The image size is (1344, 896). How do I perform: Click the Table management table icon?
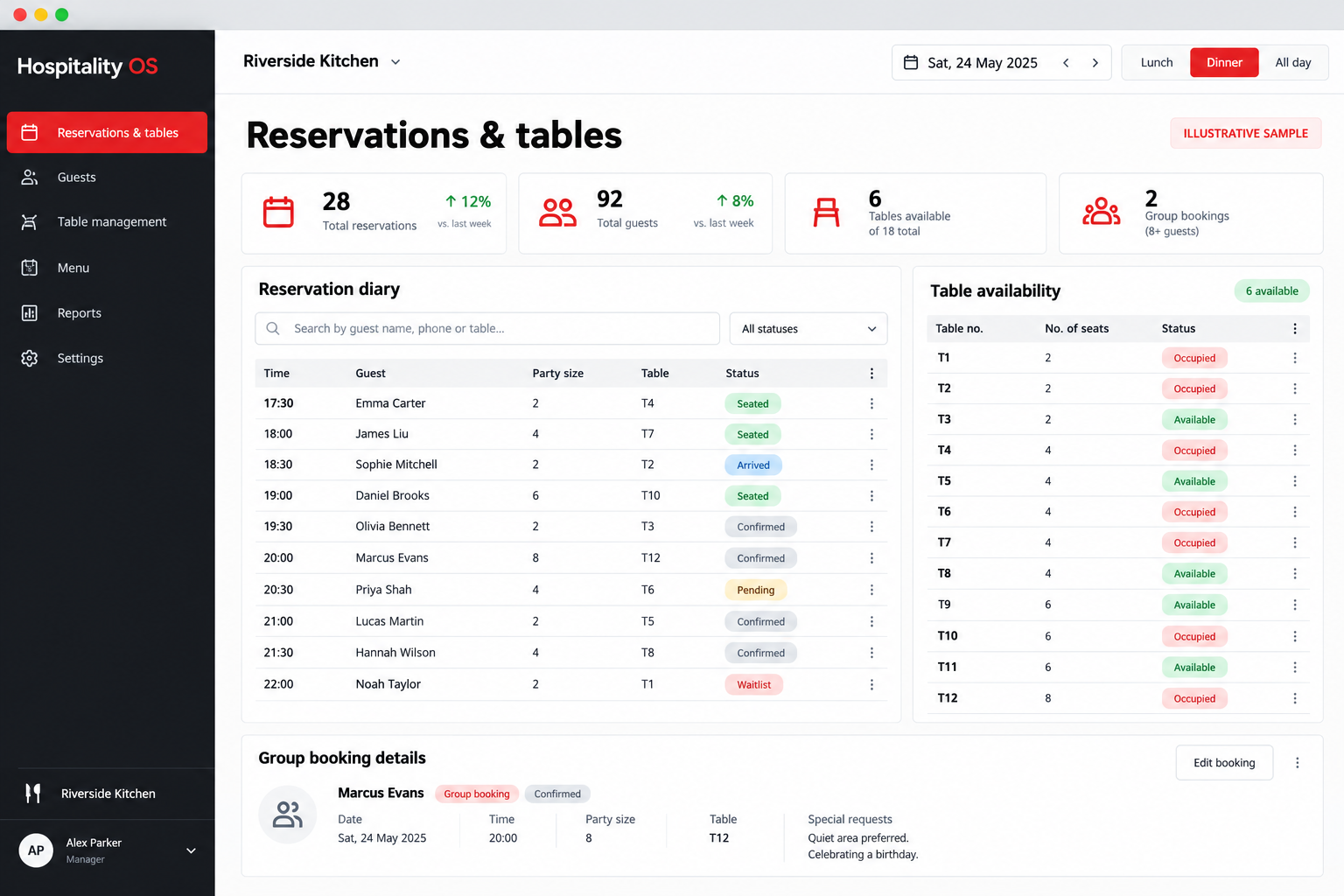click(x=30, y=222)
